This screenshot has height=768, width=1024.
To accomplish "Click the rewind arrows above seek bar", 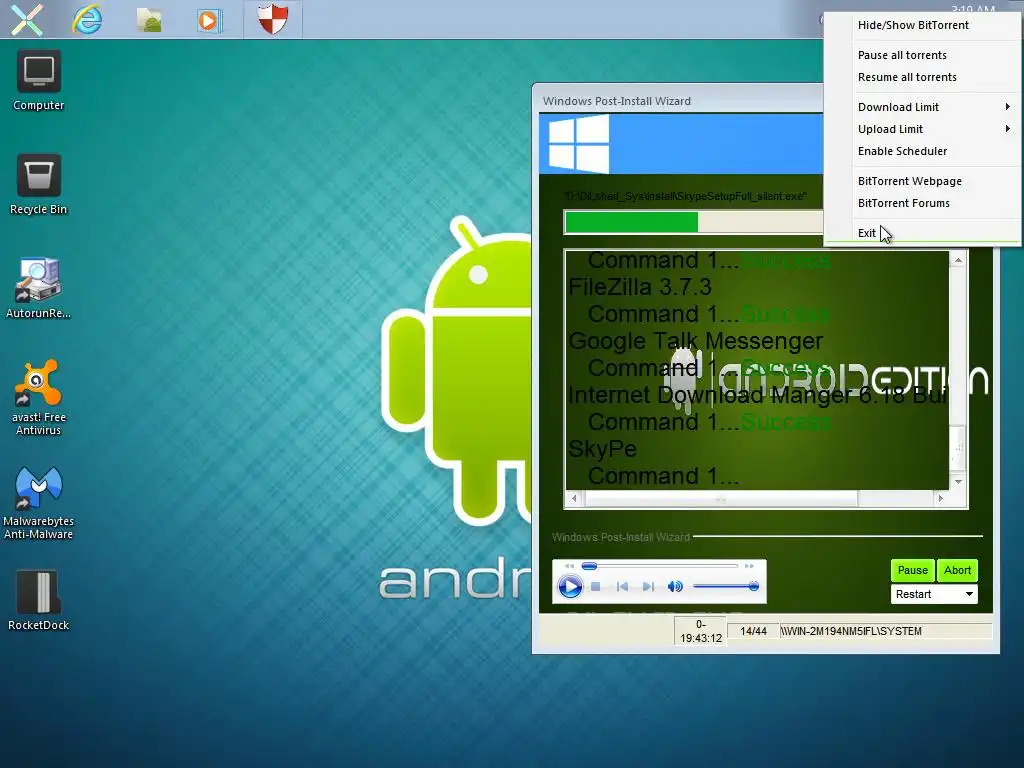I will coord(569,566).
